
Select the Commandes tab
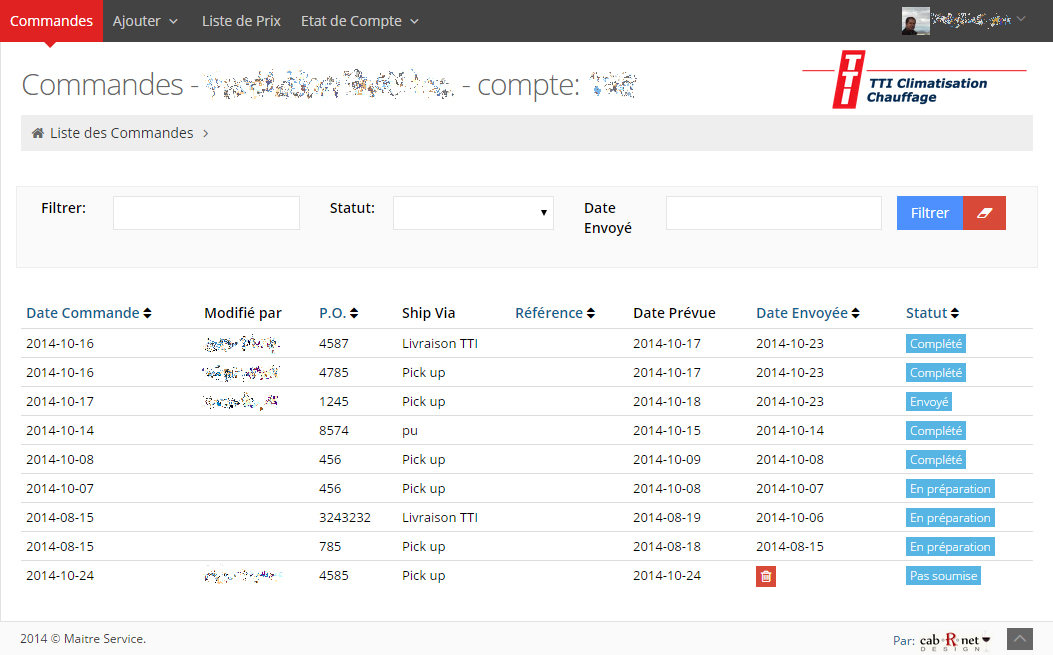(51, 21)
